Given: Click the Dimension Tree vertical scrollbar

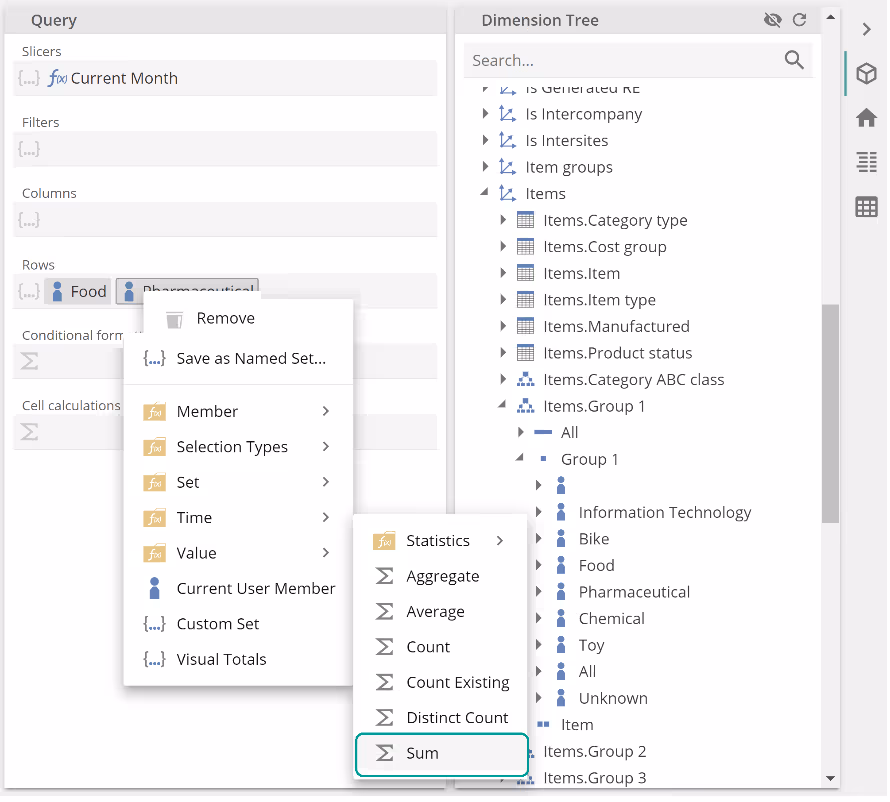Looking at the screenshot, I should click(830, 412).
